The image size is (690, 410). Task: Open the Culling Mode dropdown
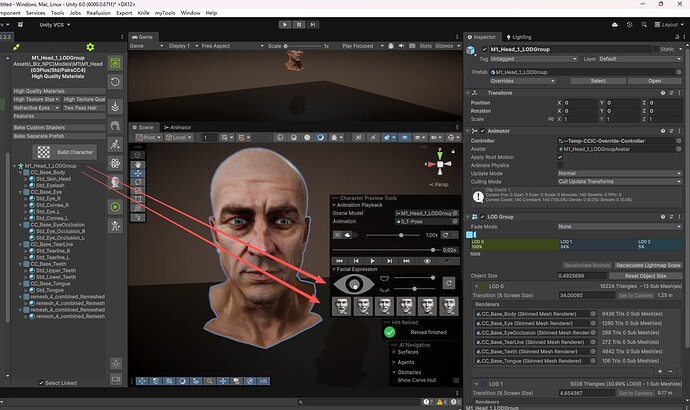[x=620, y=181]
